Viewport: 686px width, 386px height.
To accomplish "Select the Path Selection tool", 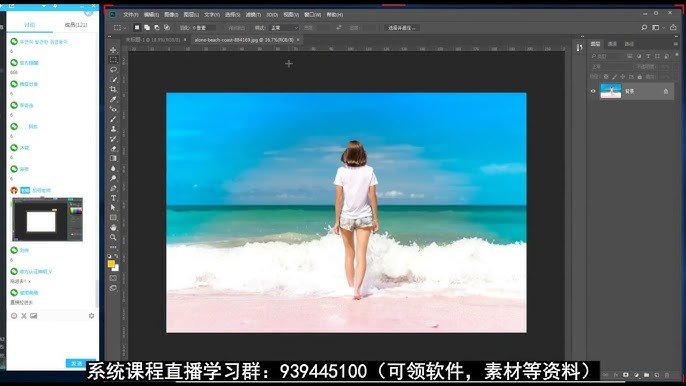I will [x=113, y=207].
